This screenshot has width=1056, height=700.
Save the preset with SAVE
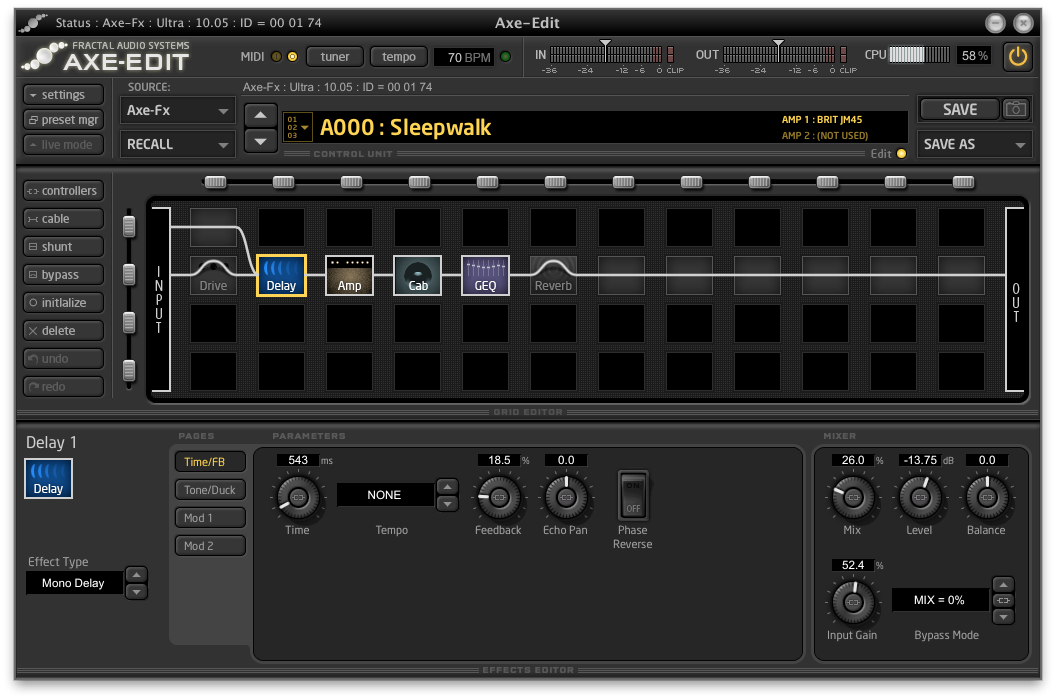960,109
